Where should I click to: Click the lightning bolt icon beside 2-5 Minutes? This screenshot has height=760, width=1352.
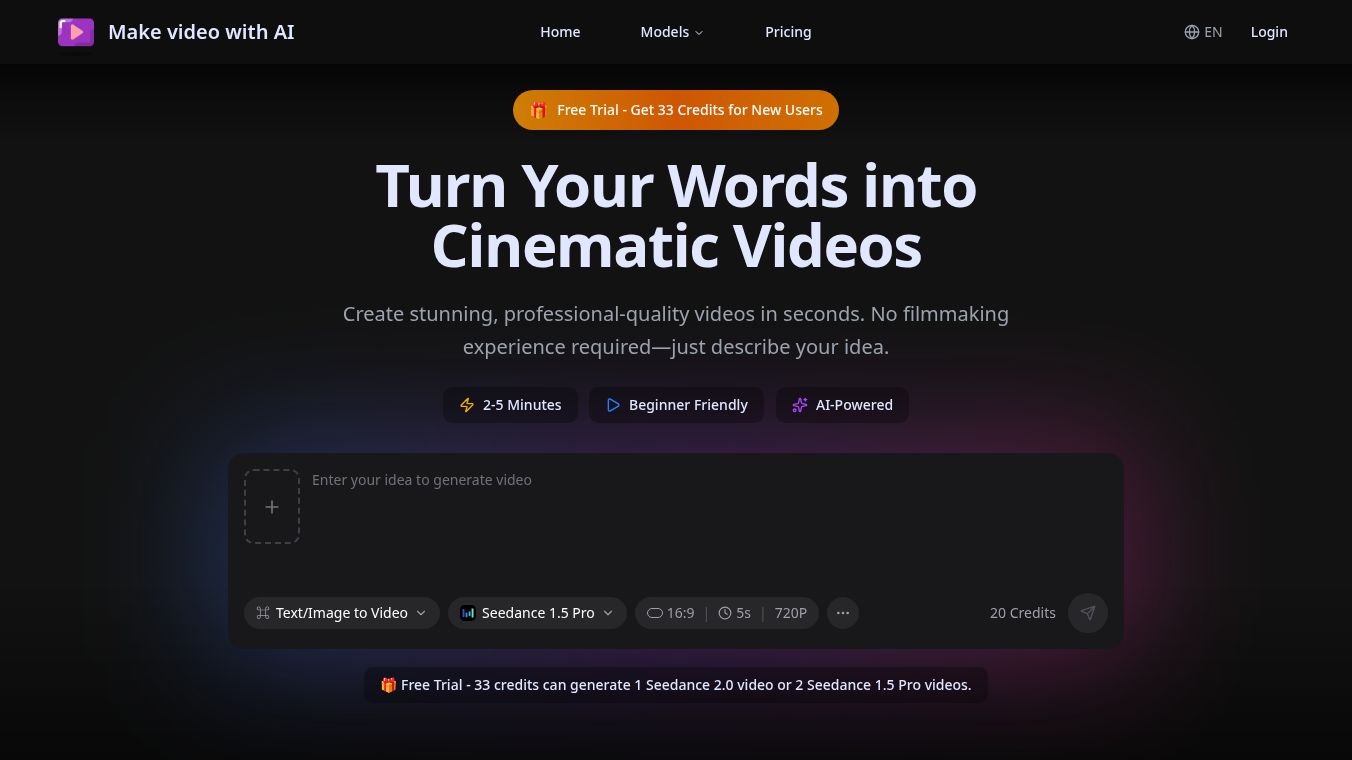pyautogui.click(x=467, y=405)
